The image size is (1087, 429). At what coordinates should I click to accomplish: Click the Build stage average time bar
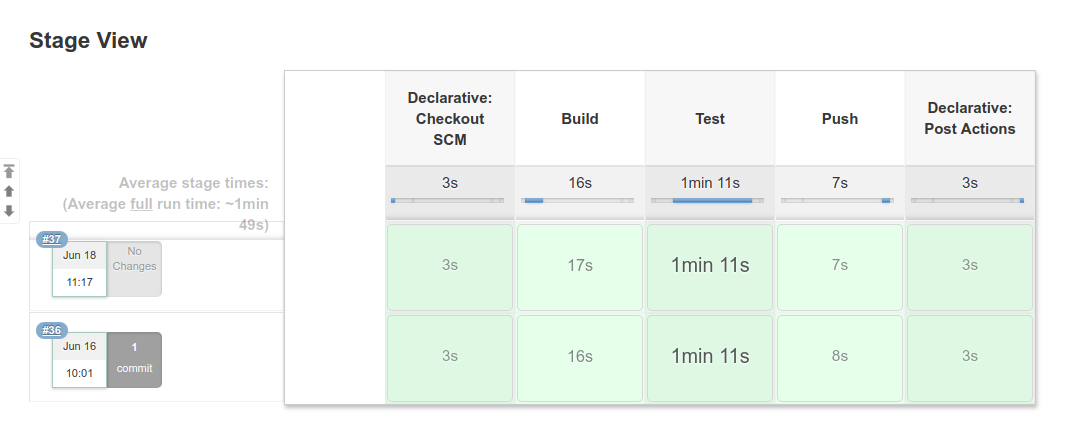tap(580, 200)
